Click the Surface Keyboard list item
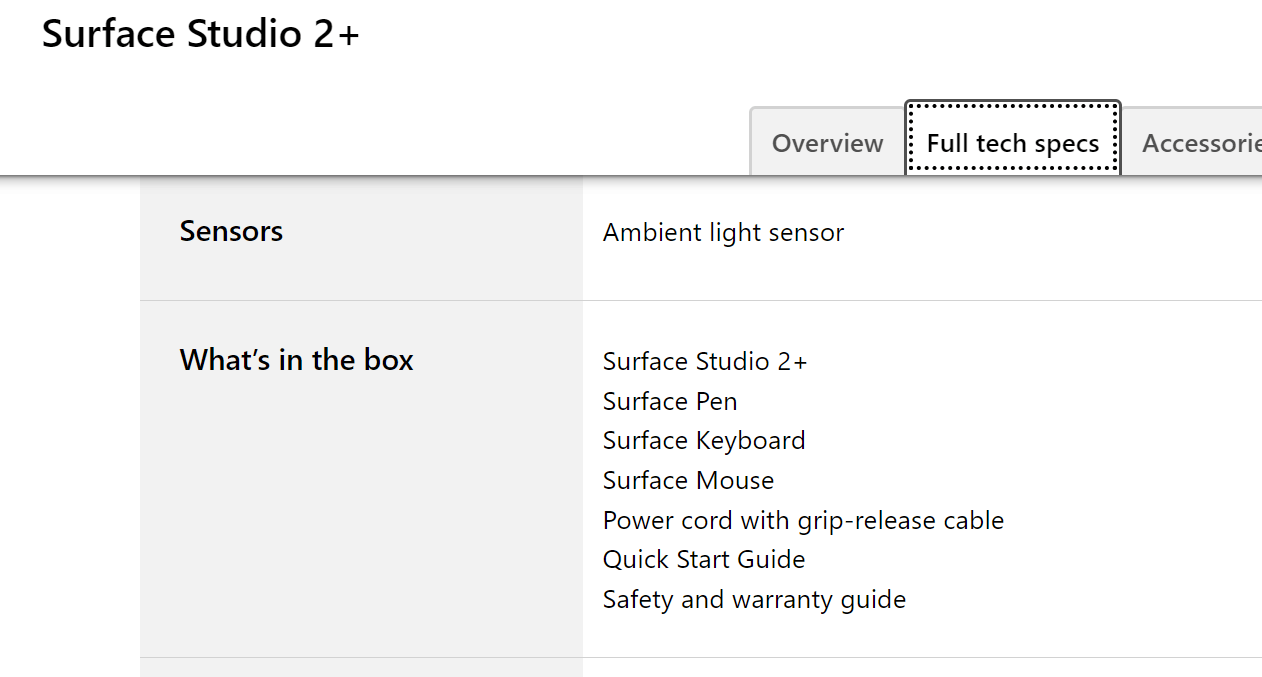 click(x=704, y=440)
